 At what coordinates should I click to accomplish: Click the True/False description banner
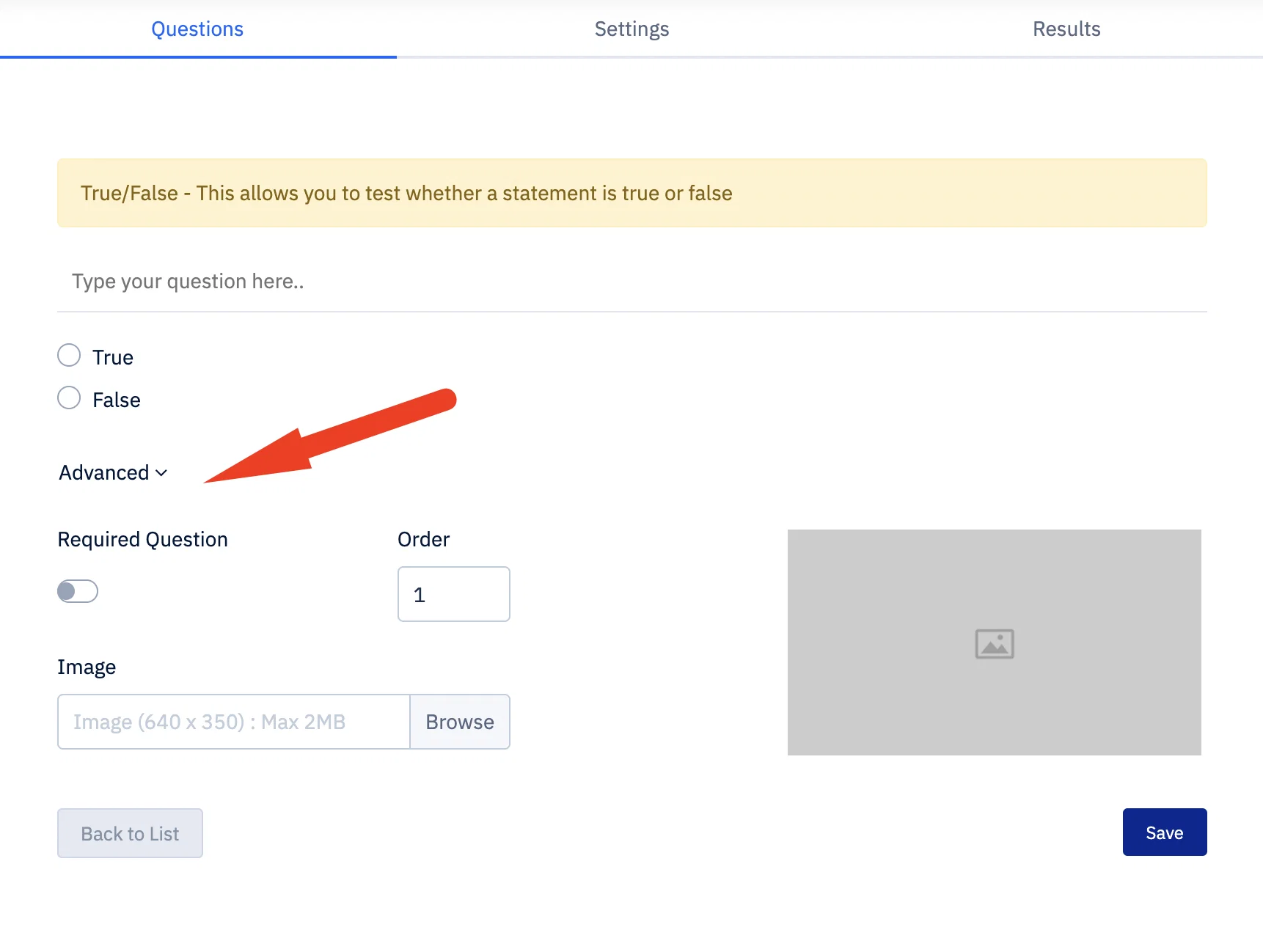coord(632,193)
